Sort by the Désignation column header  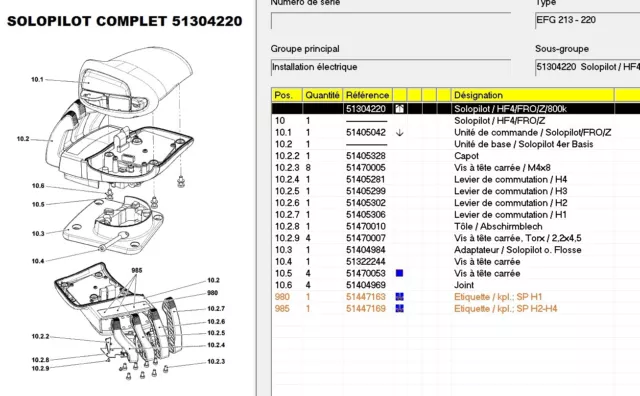coord(532,95)
